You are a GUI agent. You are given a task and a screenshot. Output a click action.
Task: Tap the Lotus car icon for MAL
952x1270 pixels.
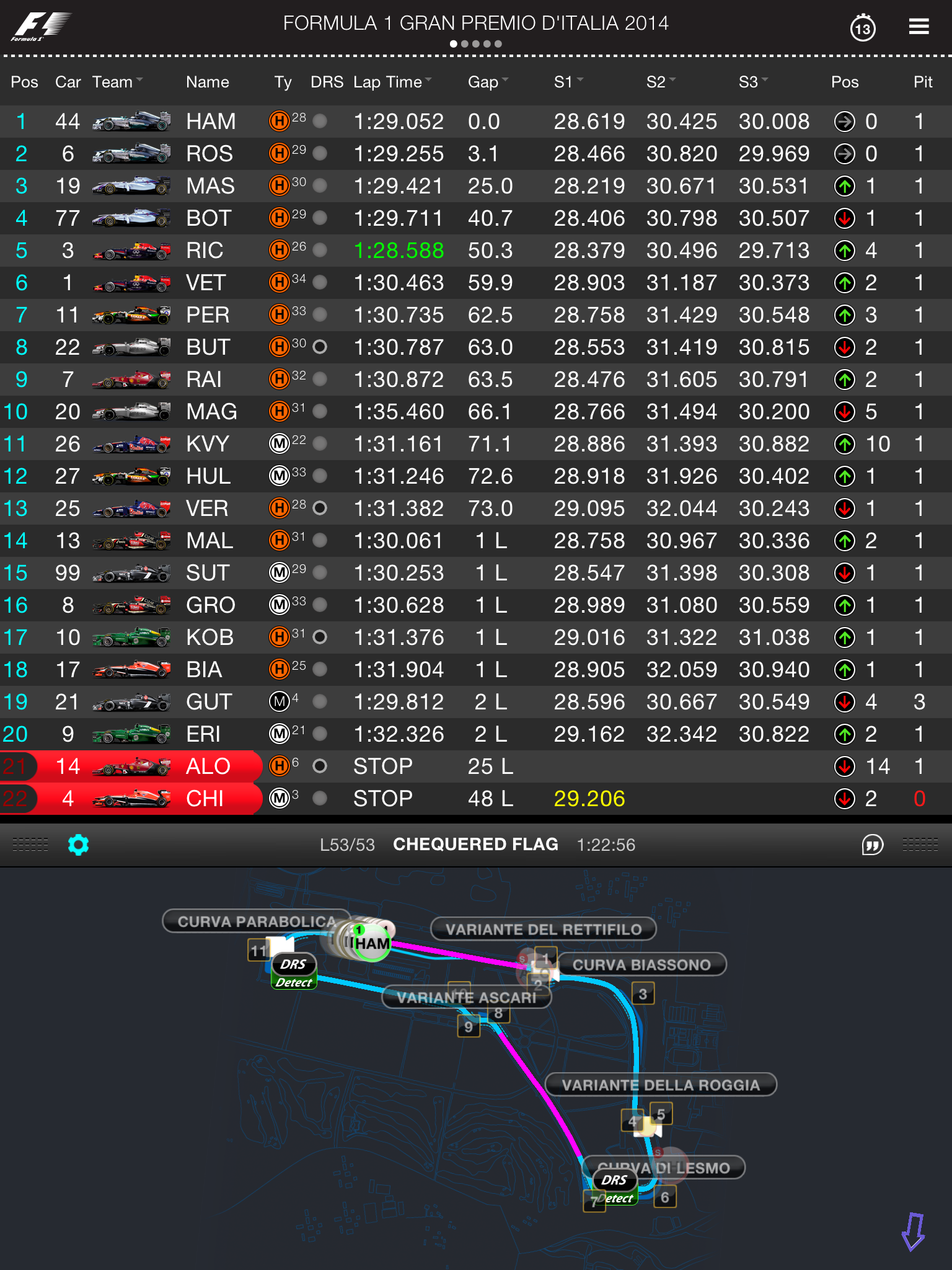(x=131, y=540)
